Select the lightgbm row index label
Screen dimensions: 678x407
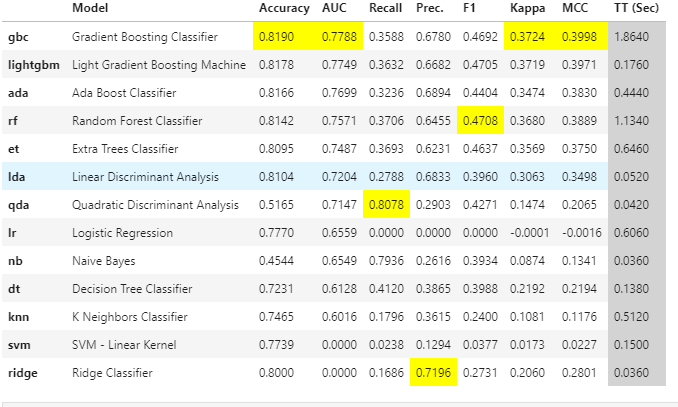[31, 65]
